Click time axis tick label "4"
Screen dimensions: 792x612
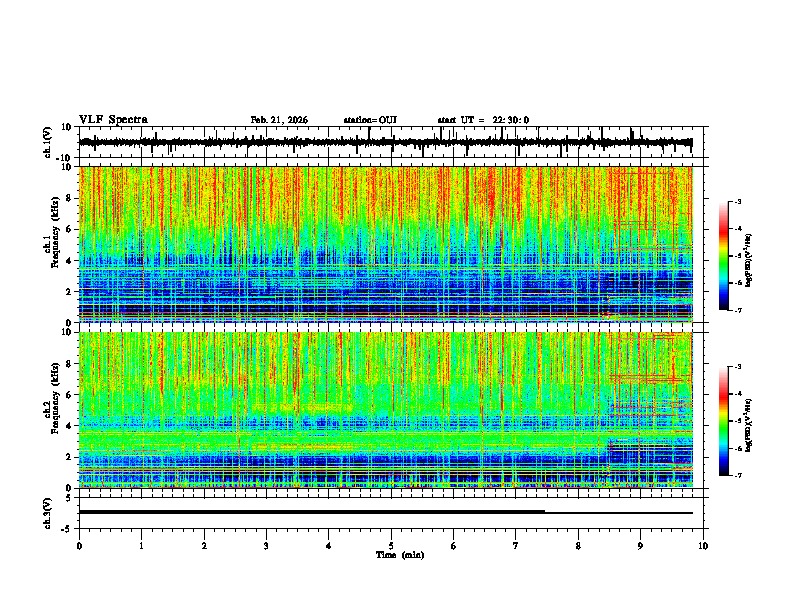click(329, 546)
